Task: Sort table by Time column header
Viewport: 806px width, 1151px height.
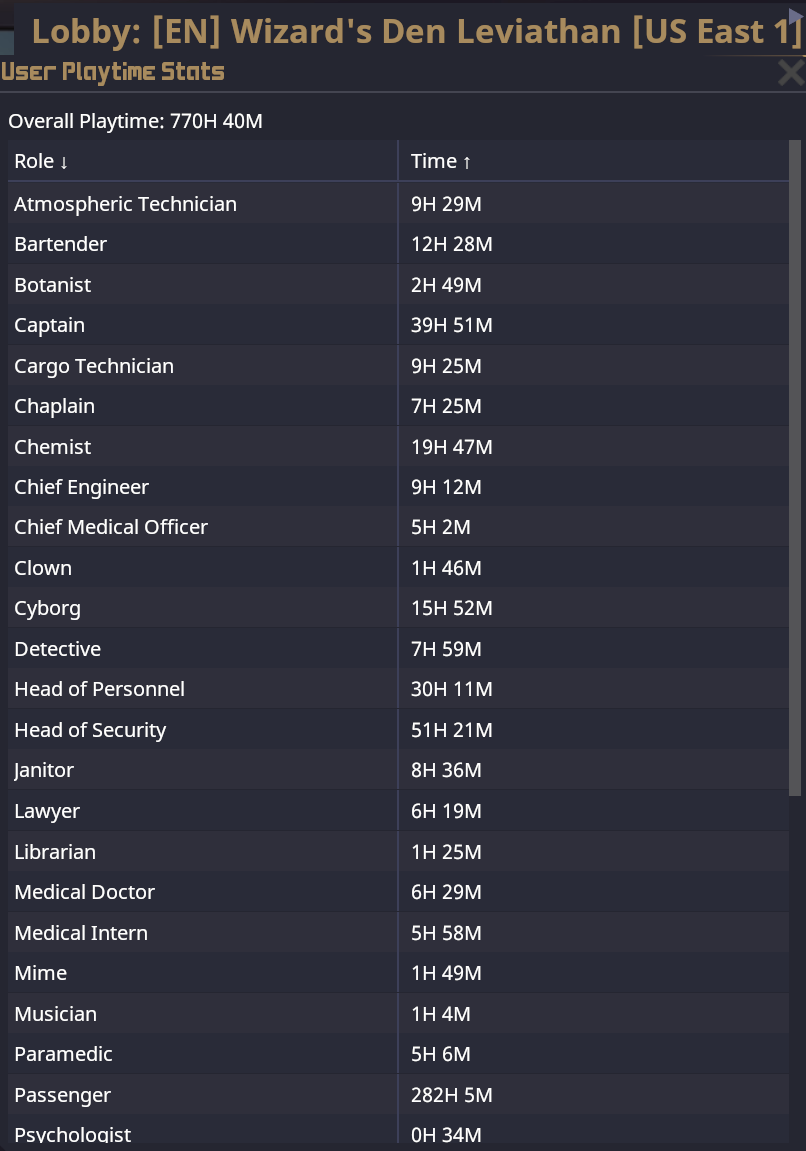Action: pyautogui.click(x=441, y=161)
